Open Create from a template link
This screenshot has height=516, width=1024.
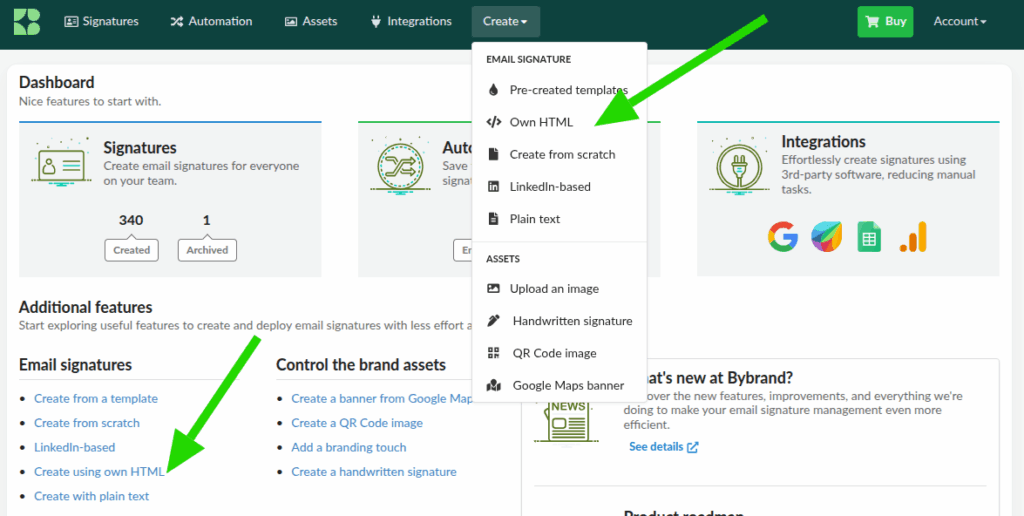pos(96,398)
